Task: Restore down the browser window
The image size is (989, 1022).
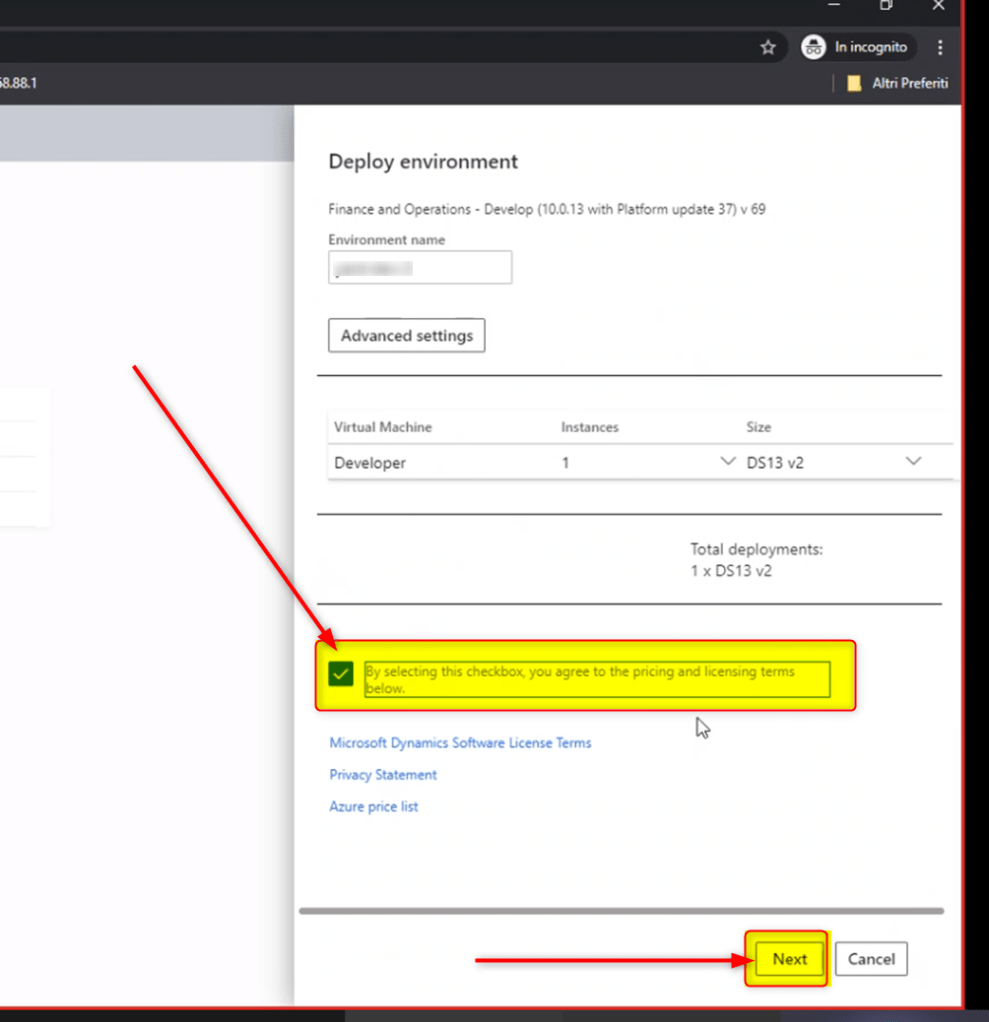Action: (886, 6)
